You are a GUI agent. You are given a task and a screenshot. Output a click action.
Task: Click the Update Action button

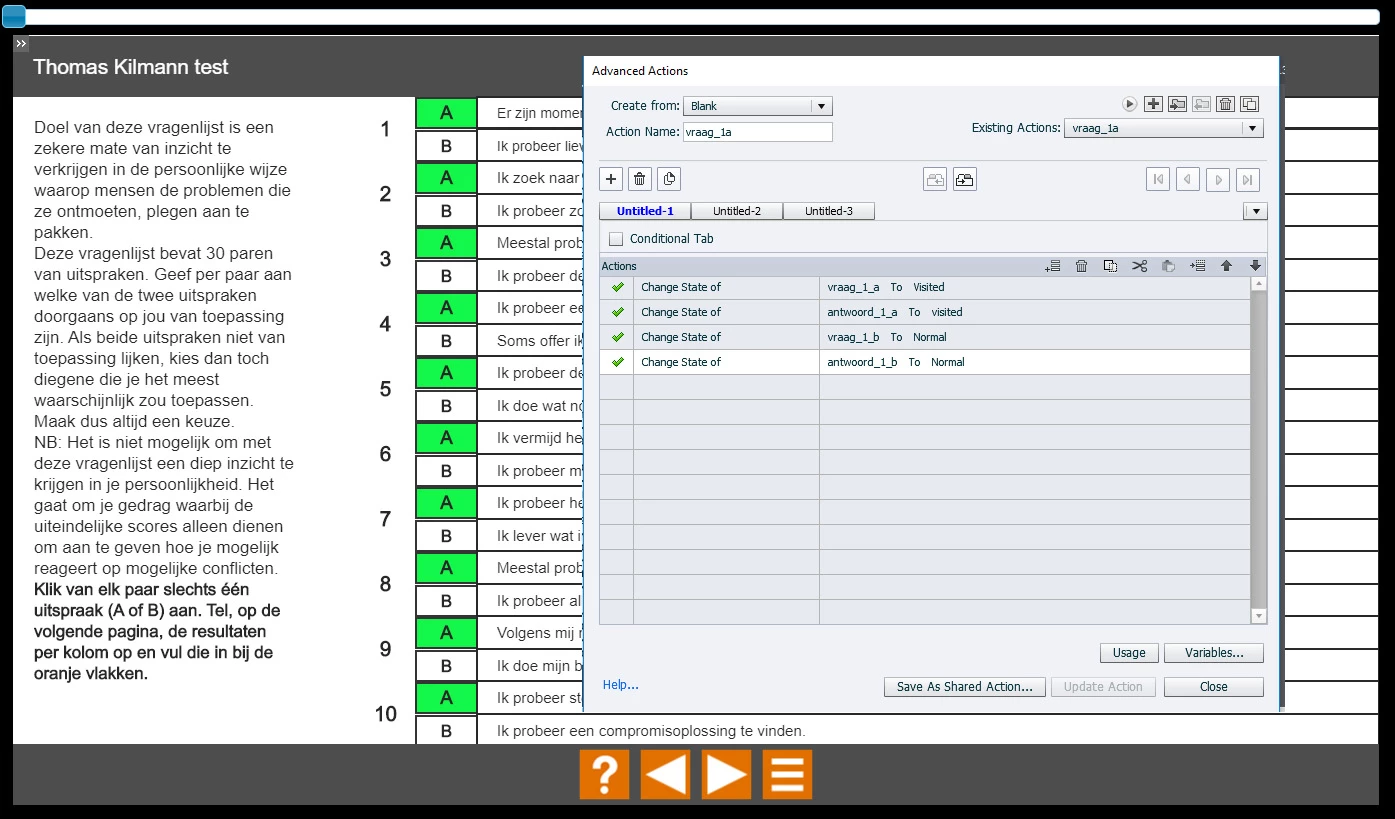tap(1103, 687)
